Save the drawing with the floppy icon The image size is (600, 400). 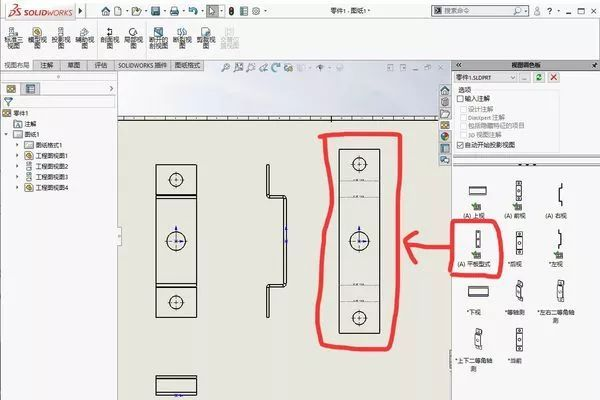click(x=155, y=11)
